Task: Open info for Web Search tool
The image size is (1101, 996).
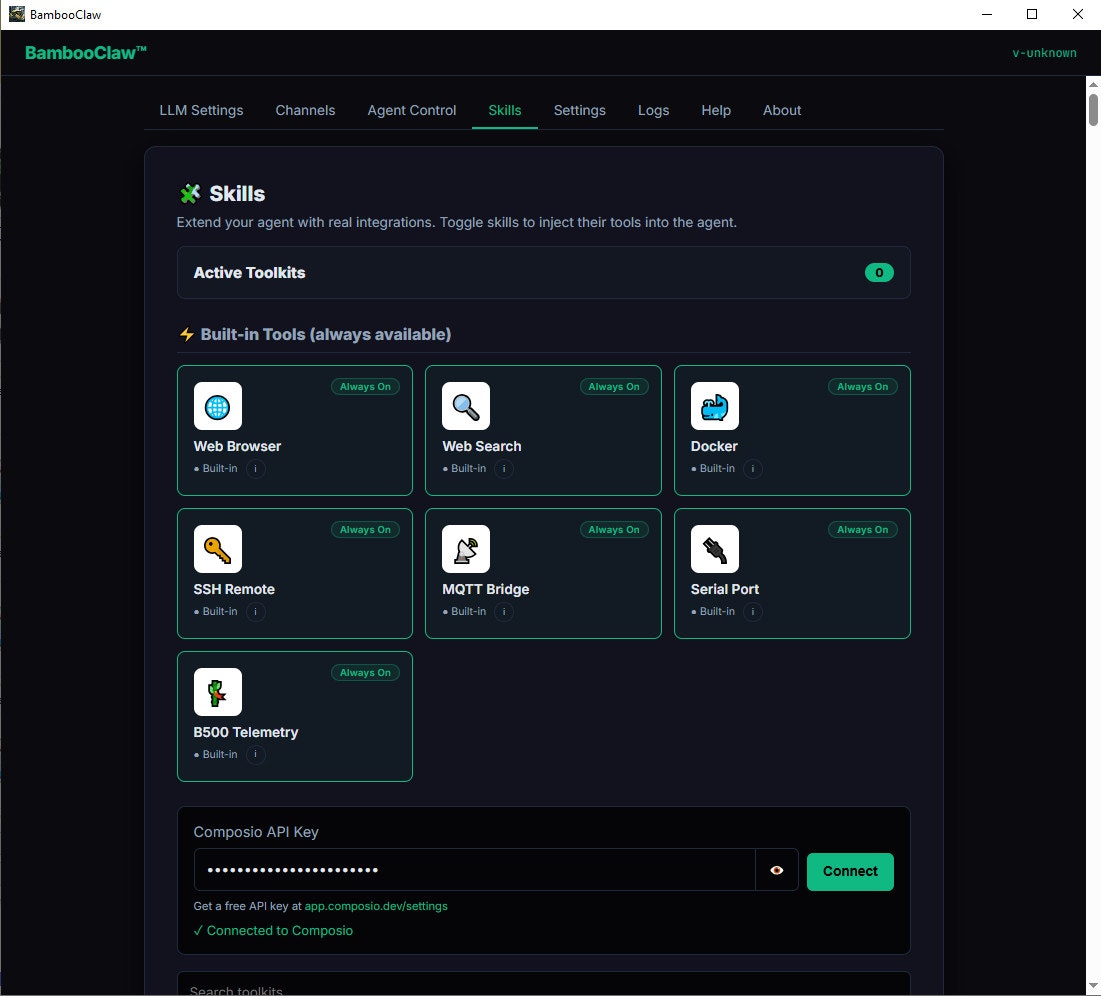Action: tap(504, 468)
